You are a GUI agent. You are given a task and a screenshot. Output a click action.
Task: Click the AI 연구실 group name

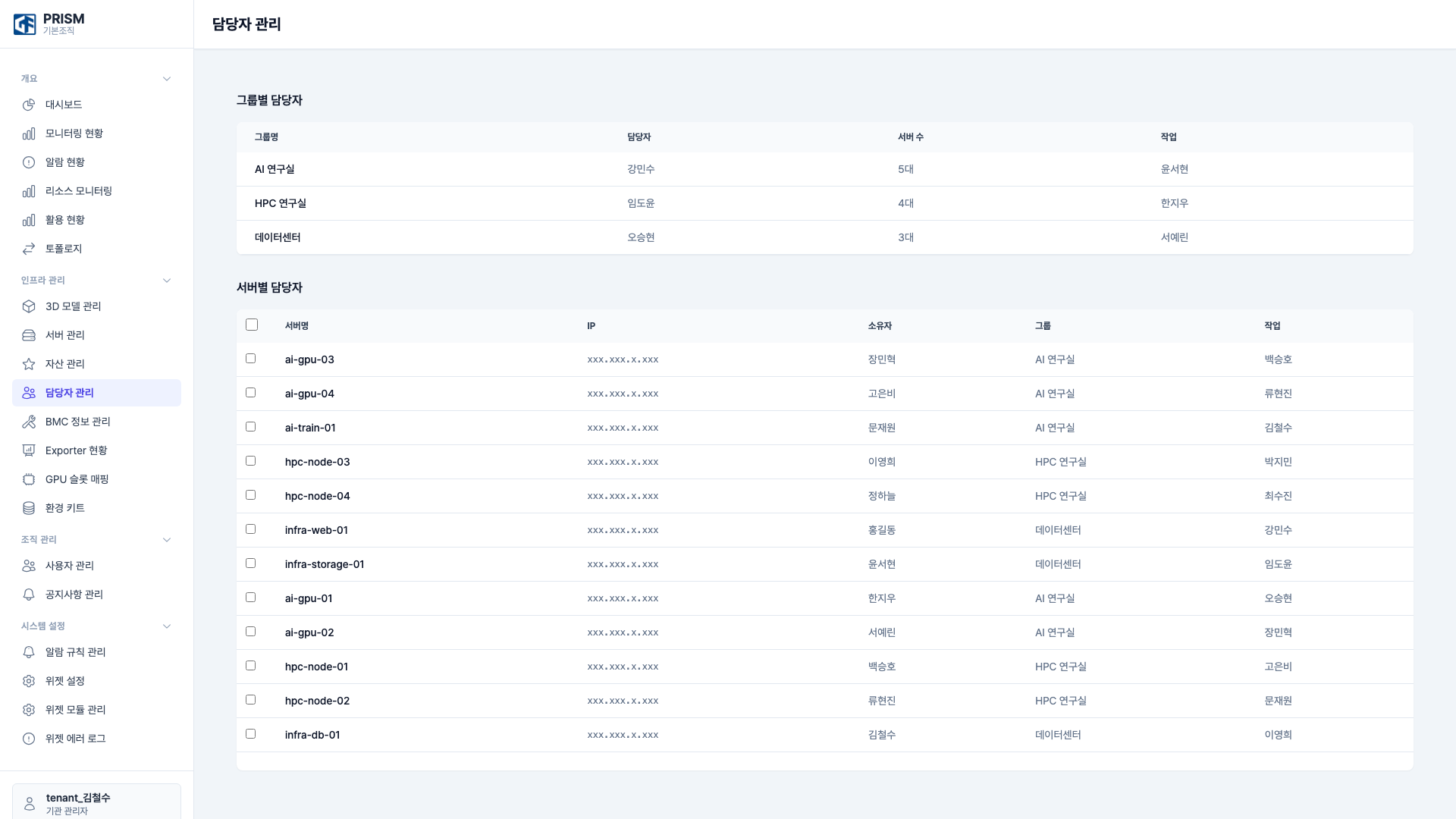click(x=275, y=169)
